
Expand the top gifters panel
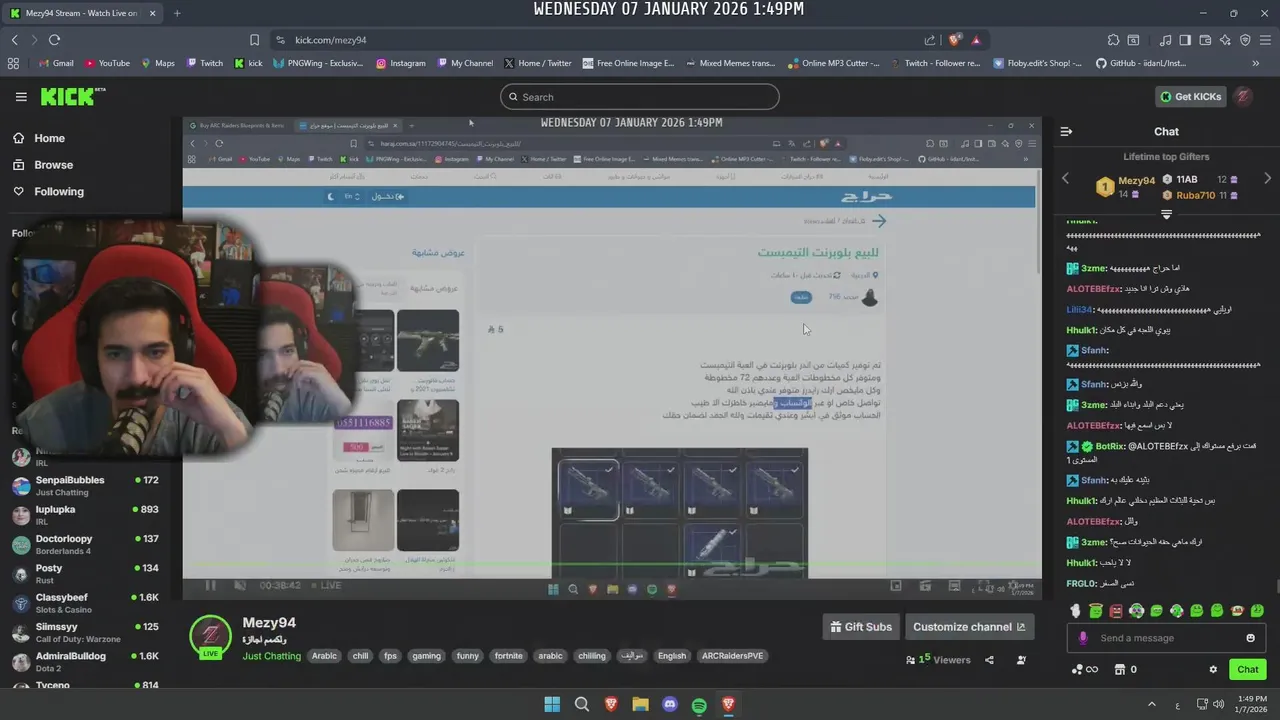click(x=1166, y=214)
